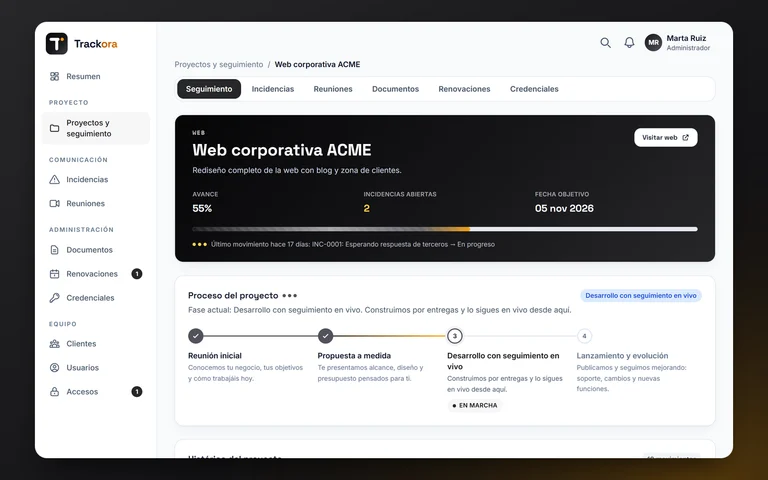Image resolution: width=768 pixels, height=480 pixels.
Task: Click the Propuesta a medida completed checkmark
Action: 325,336
